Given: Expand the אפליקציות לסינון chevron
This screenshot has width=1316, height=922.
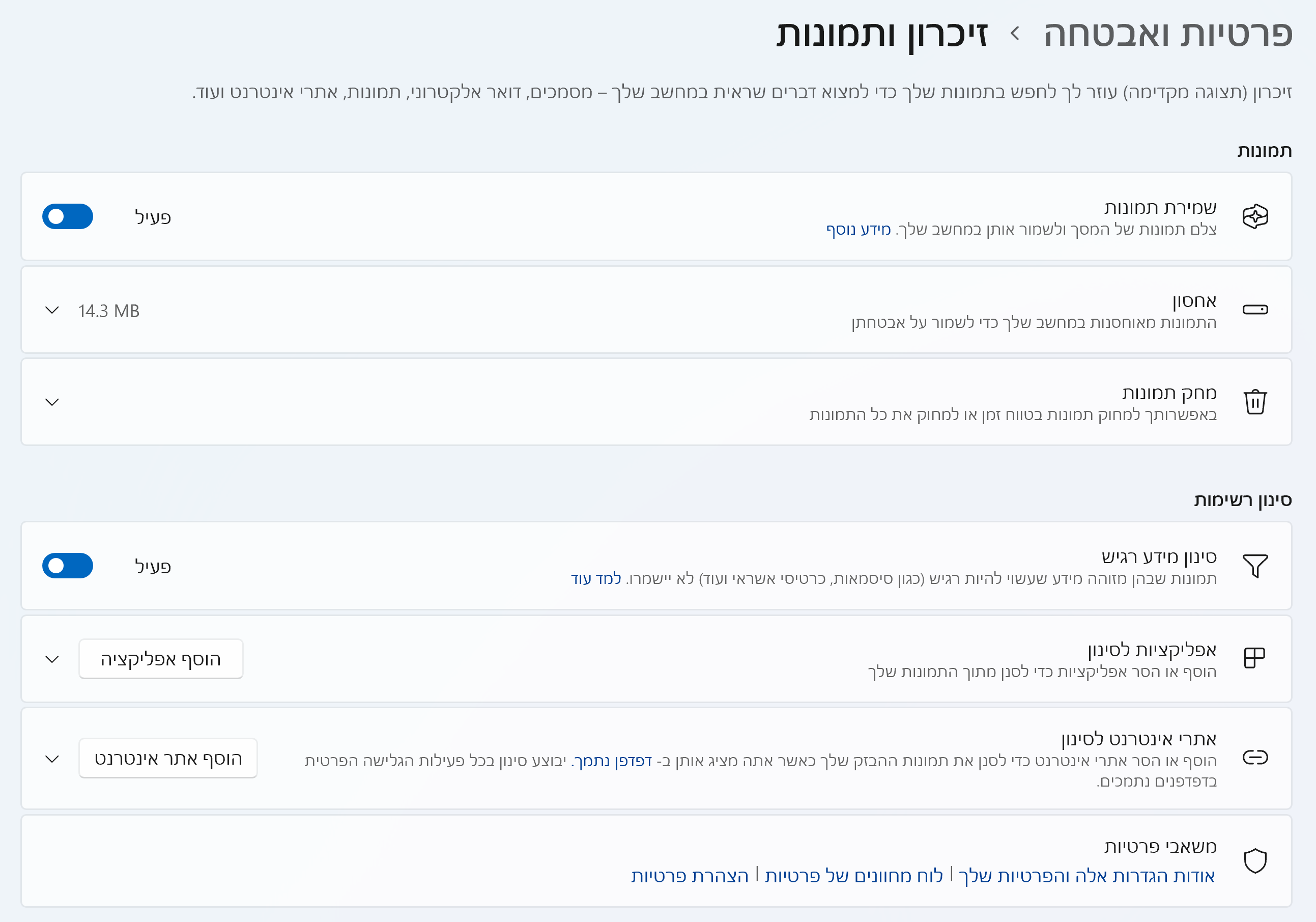Looking at the screenshot, I should tap(52, 659).
